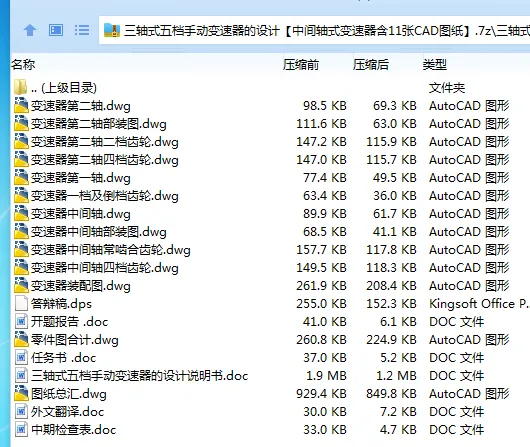Click the DWG icon of 变速器一档及倒档齿轮.dwg
The width and height of the screenshot is (530, 447).
(21, 195)
